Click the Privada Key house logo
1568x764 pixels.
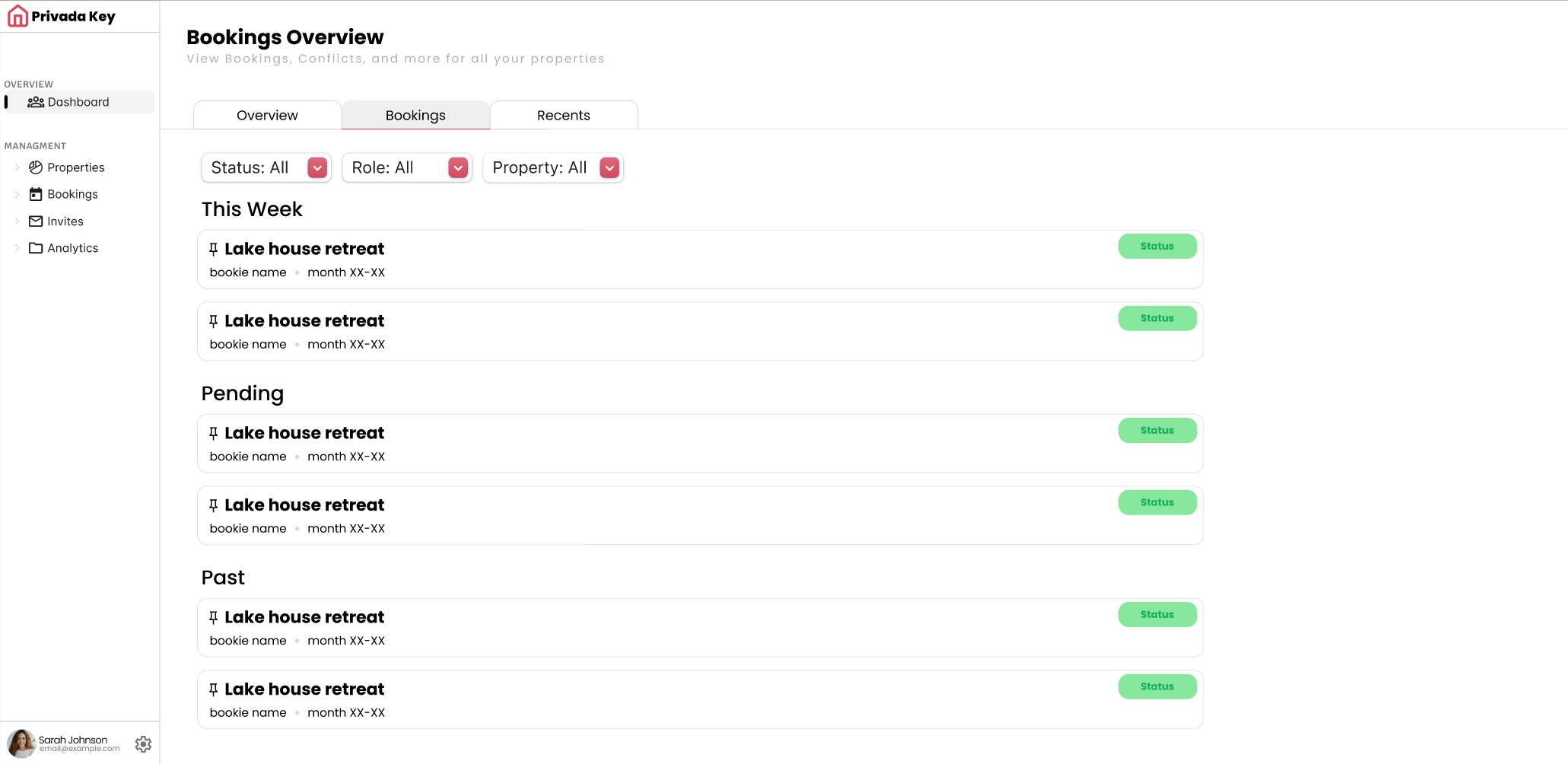[17, 16]
